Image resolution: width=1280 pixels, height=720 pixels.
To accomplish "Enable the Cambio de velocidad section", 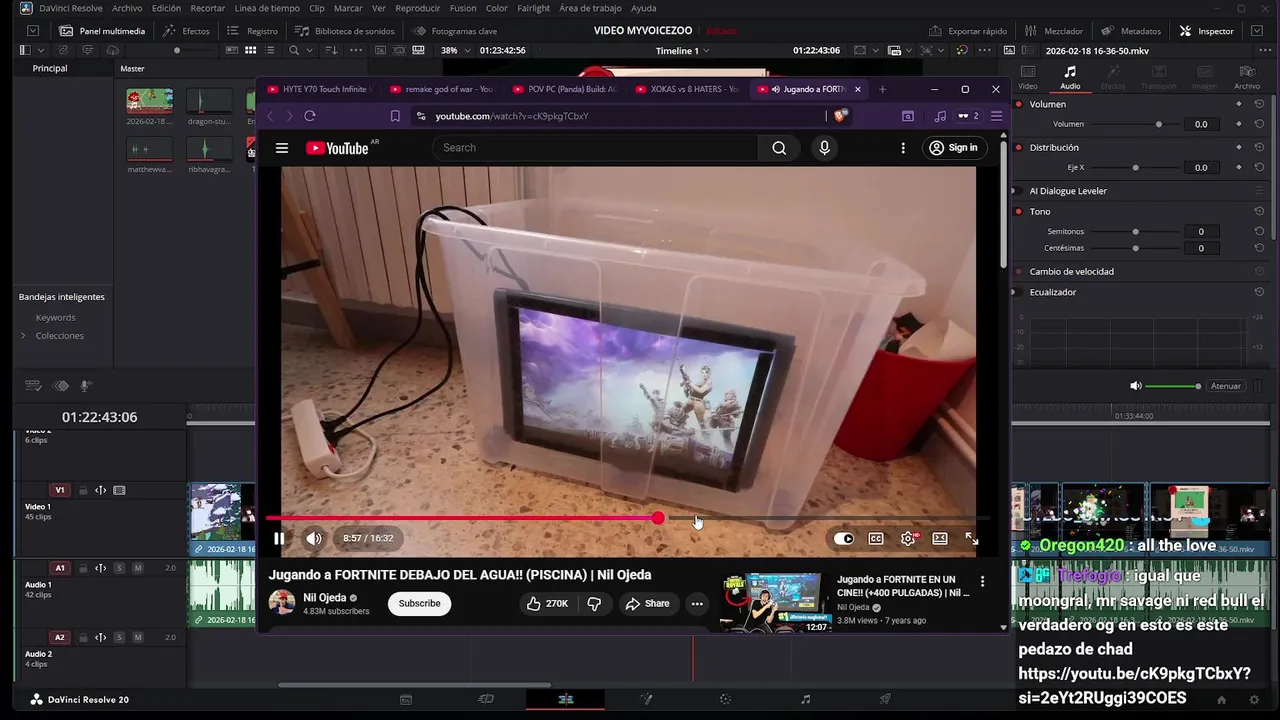I will pyautogui.click(x=1019, y=271).
